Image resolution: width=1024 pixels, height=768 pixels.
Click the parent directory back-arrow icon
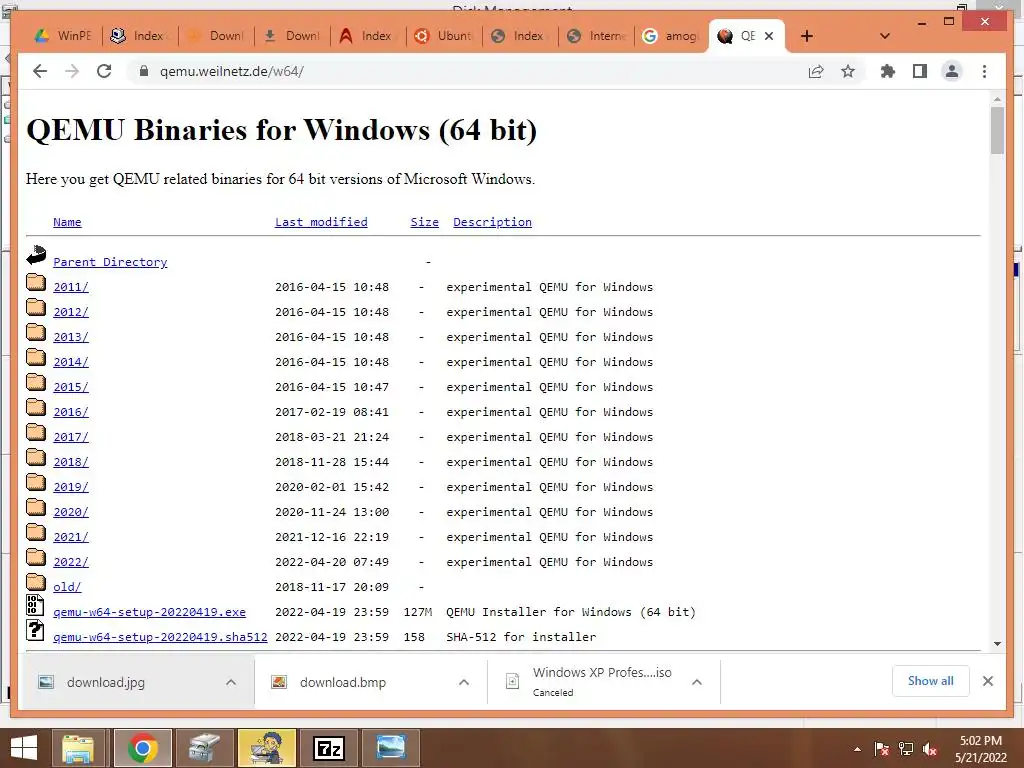(x=36, y=255)
